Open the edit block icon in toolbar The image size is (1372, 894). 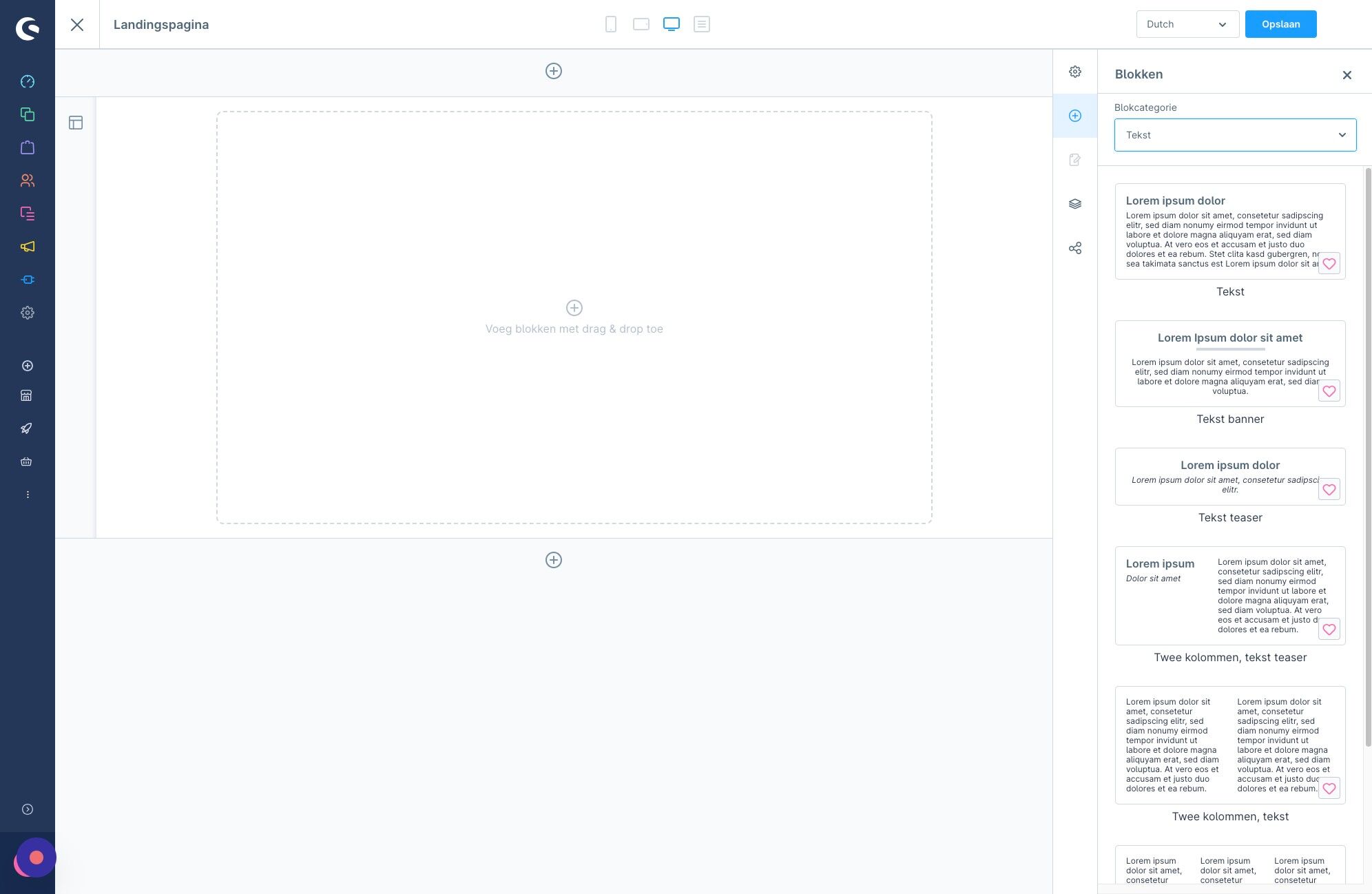[x=1075, y=160]
